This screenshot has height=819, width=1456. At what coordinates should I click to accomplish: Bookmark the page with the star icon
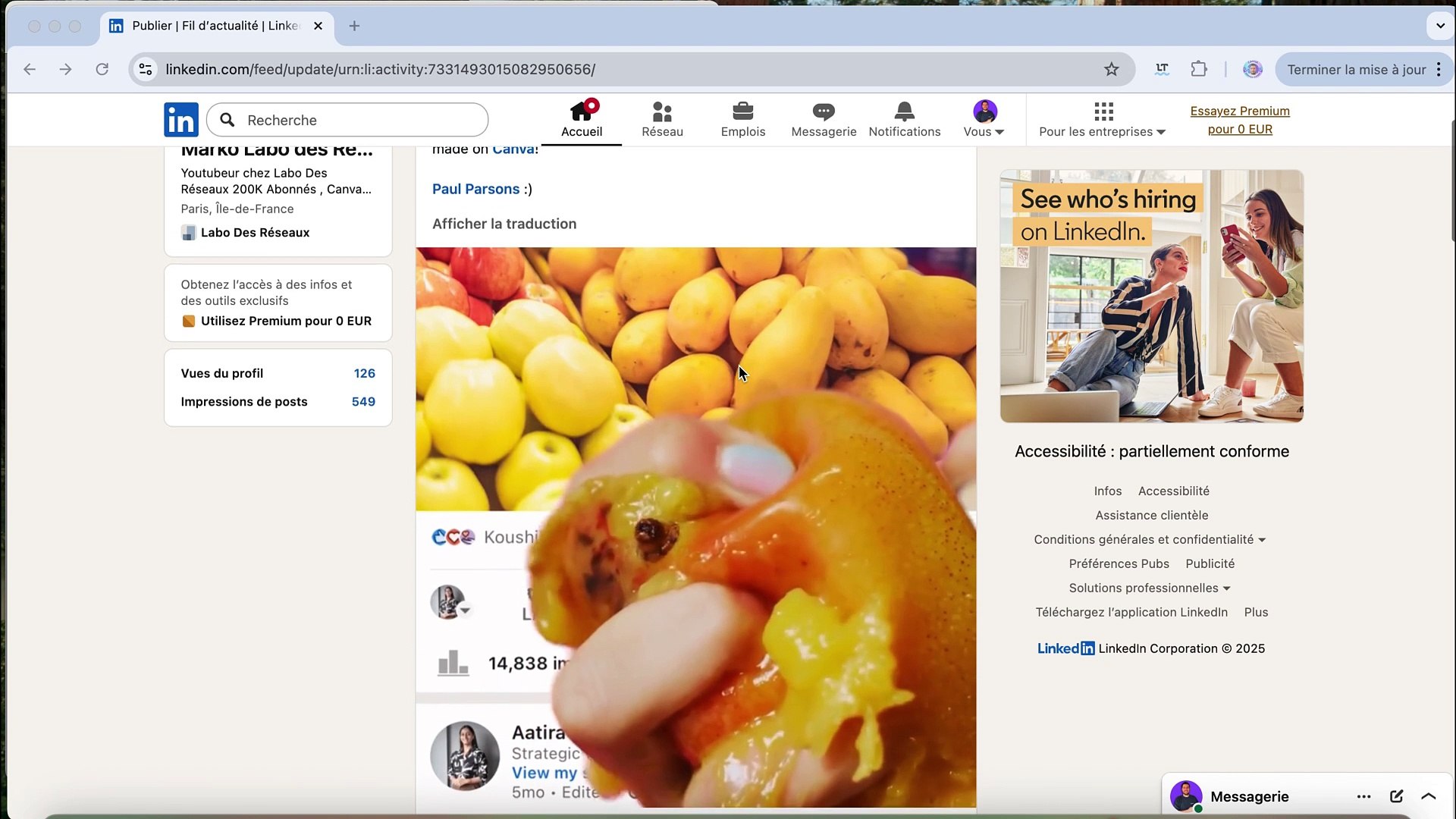click(x=1111, y=69)
